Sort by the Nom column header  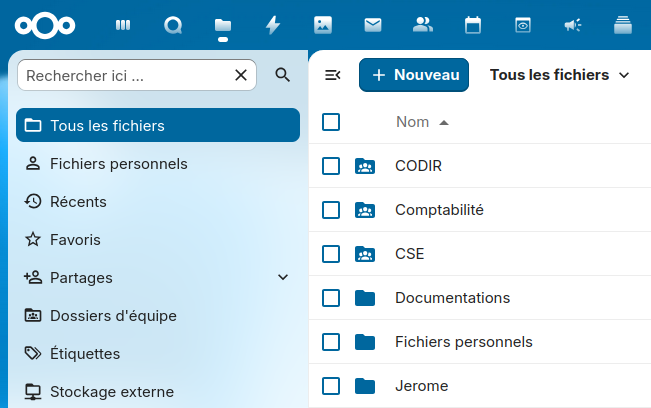tap(412, 122)
